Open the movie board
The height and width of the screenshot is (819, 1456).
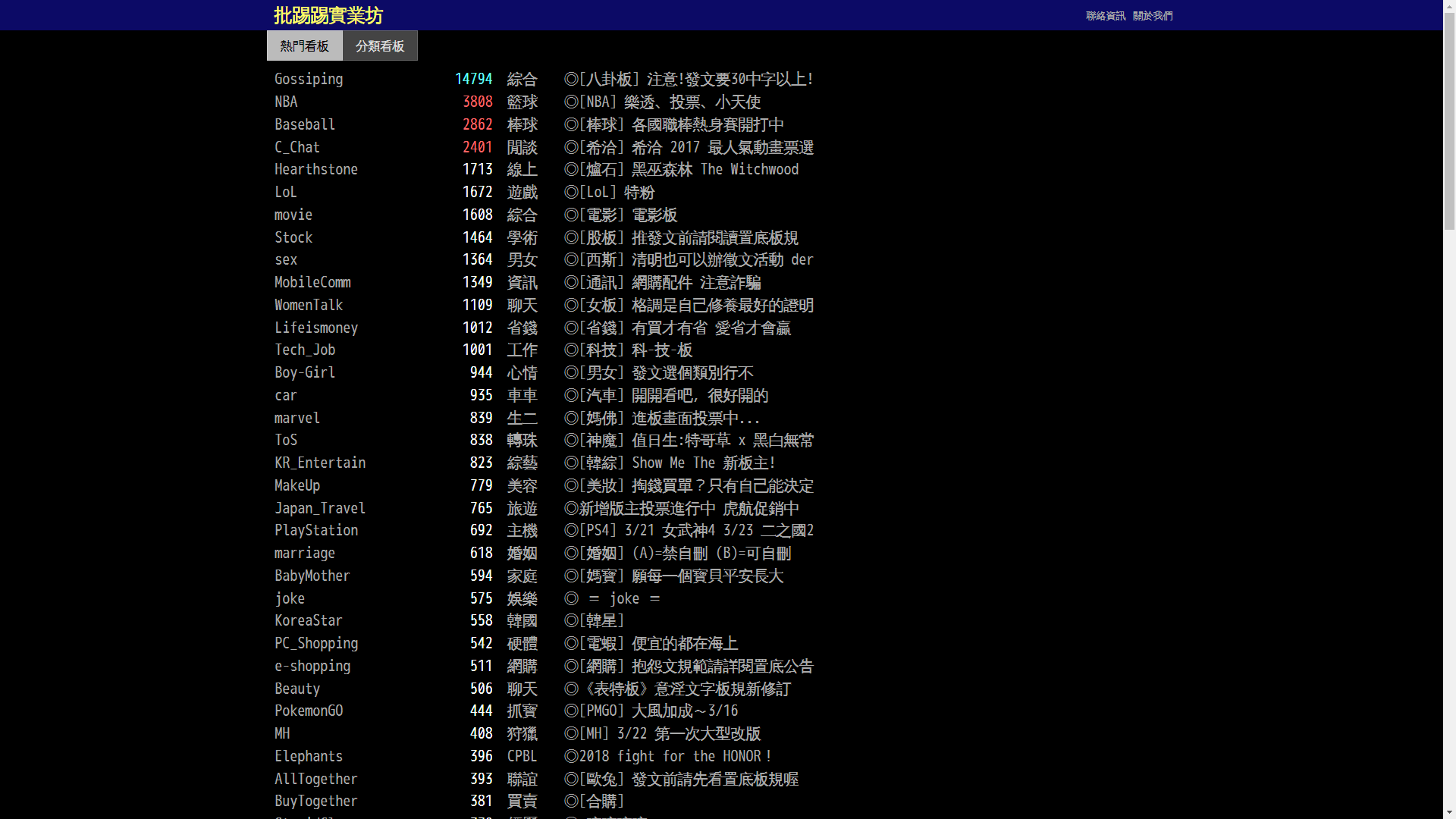pyautogui.click(x=293, y=215)
